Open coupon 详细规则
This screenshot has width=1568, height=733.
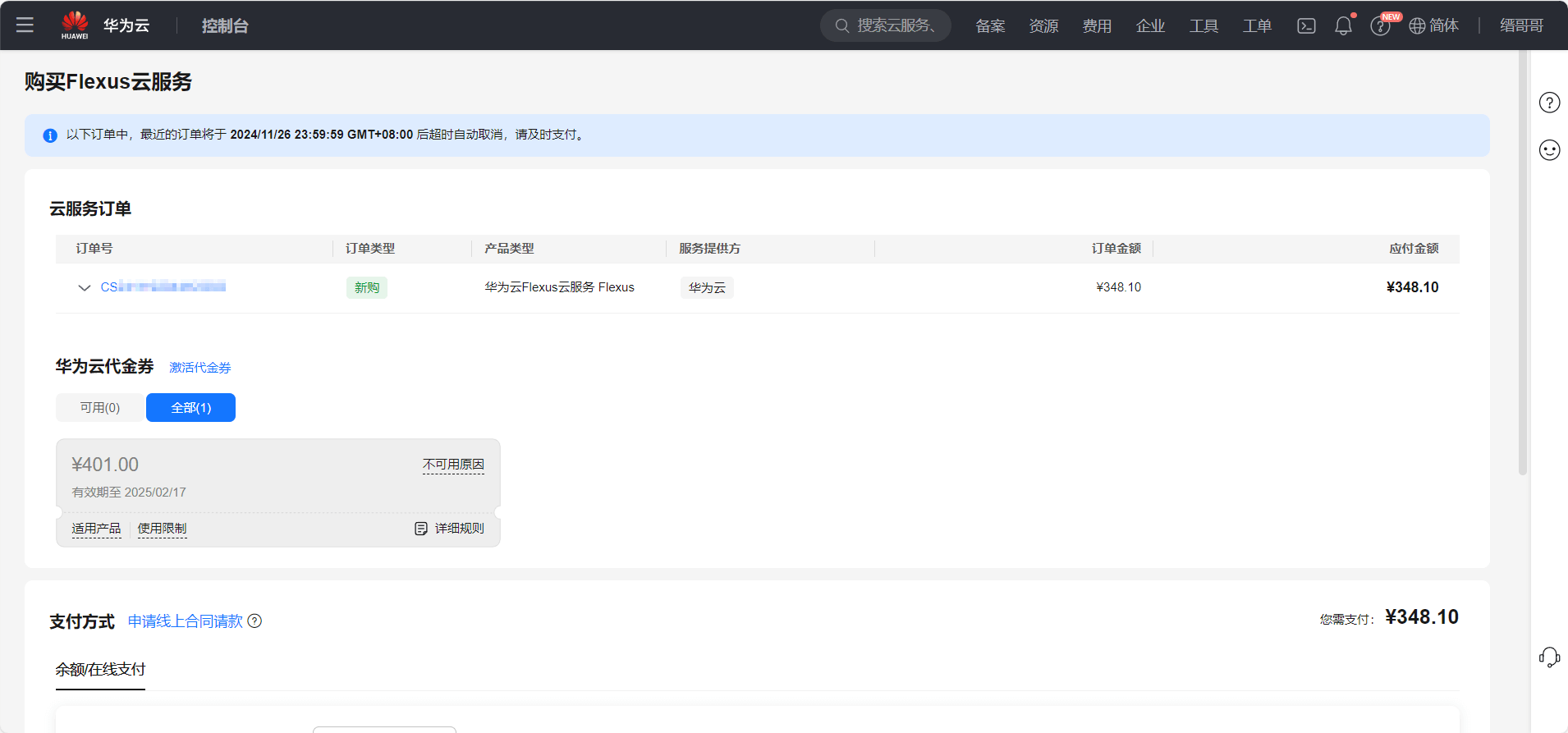pyautogui.click(x=459, y=529)
